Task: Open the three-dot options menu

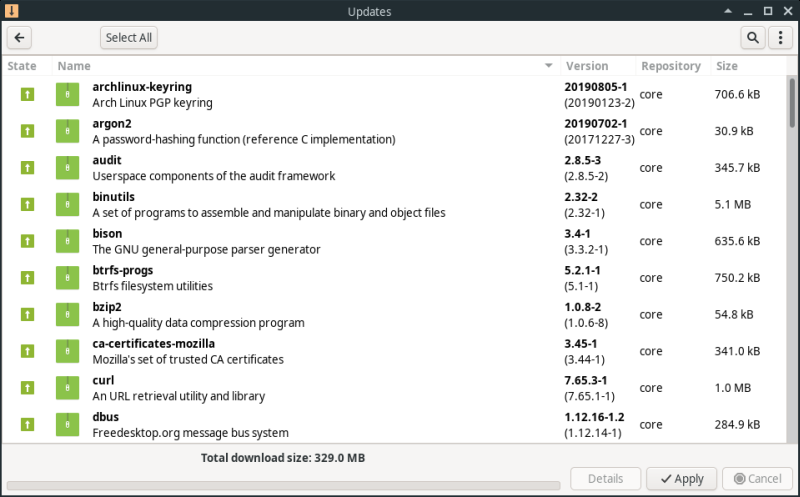Action: point(780,38)
